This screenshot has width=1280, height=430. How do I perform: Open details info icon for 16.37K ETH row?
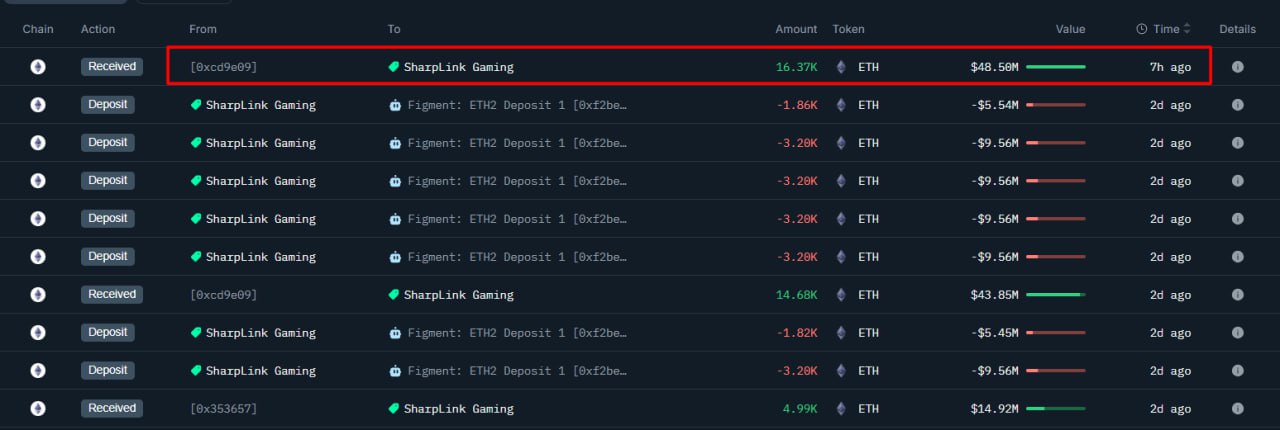pyautogui.click(x=1237, y=67)
